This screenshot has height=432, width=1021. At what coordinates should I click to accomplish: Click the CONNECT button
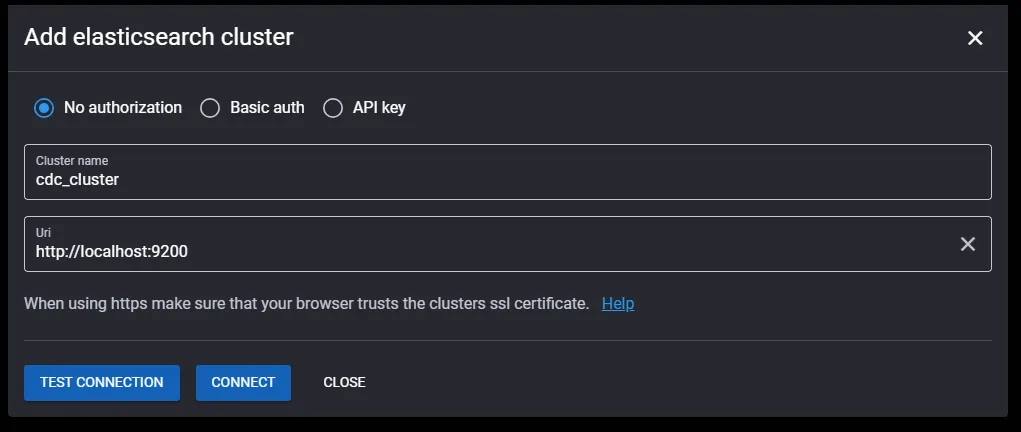tap(244, 382)
